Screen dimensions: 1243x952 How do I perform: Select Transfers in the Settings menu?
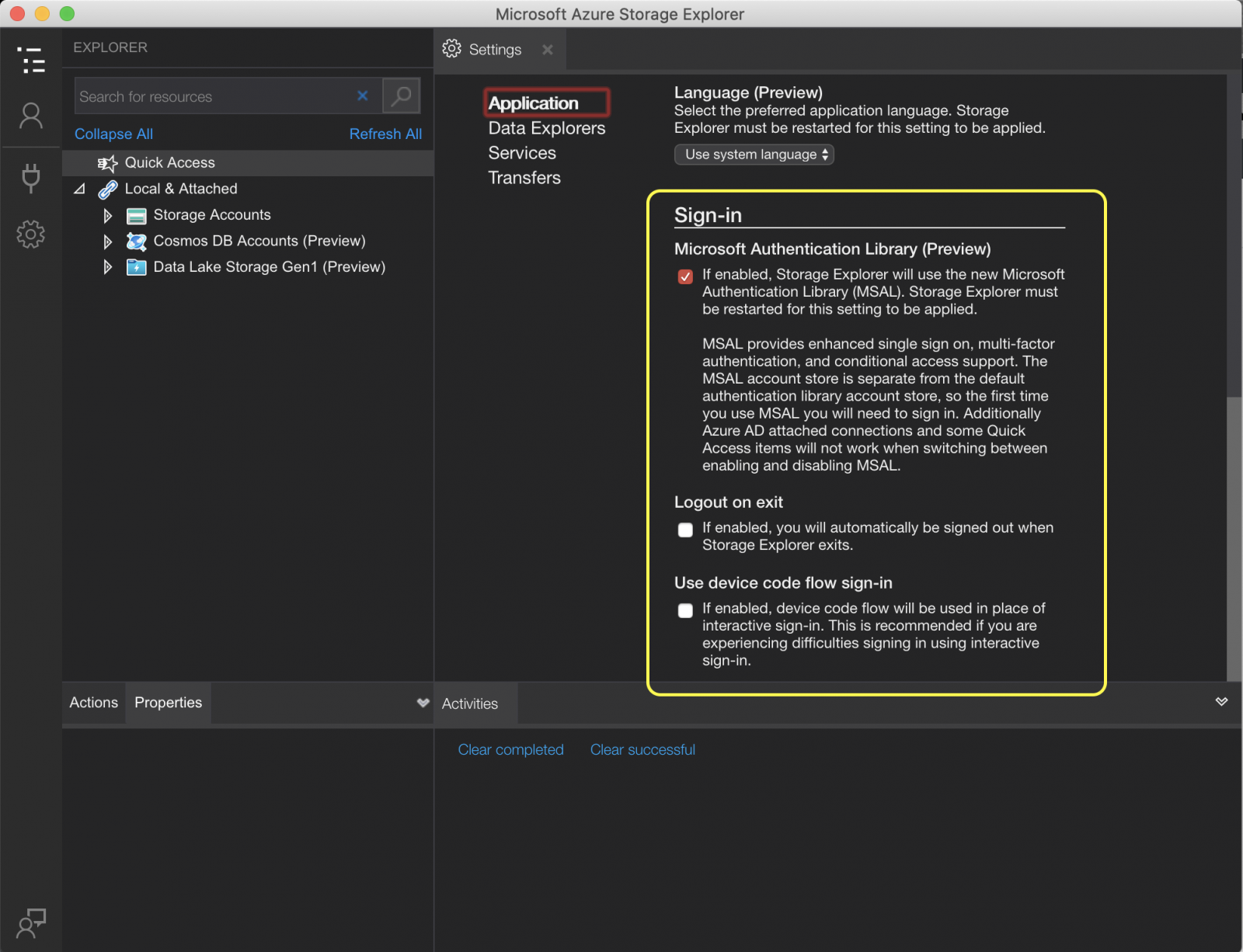click(524, 178)
